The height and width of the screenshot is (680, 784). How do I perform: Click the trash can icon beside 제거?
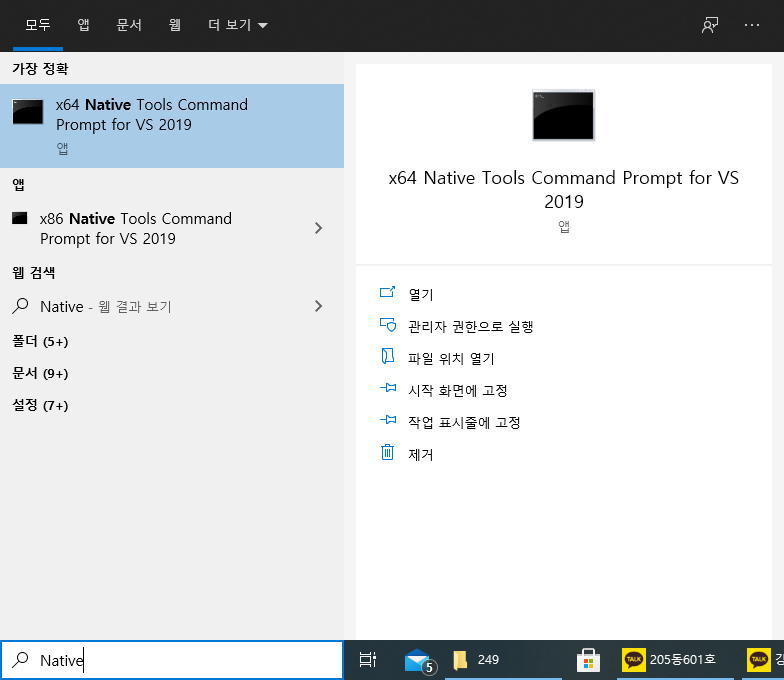coord(388,452)
